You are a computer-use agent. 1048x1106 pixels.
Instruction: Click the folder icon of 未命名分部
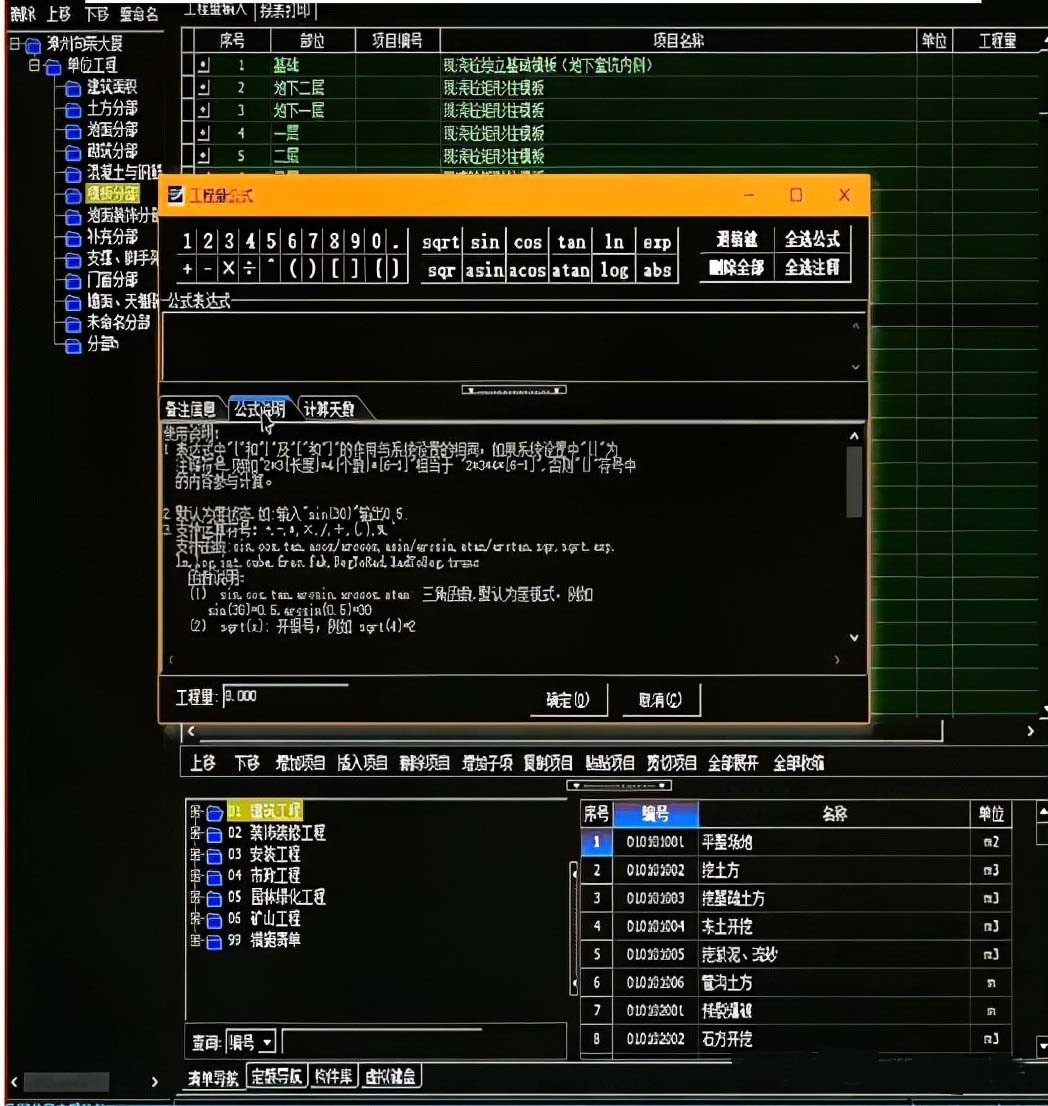73,324
